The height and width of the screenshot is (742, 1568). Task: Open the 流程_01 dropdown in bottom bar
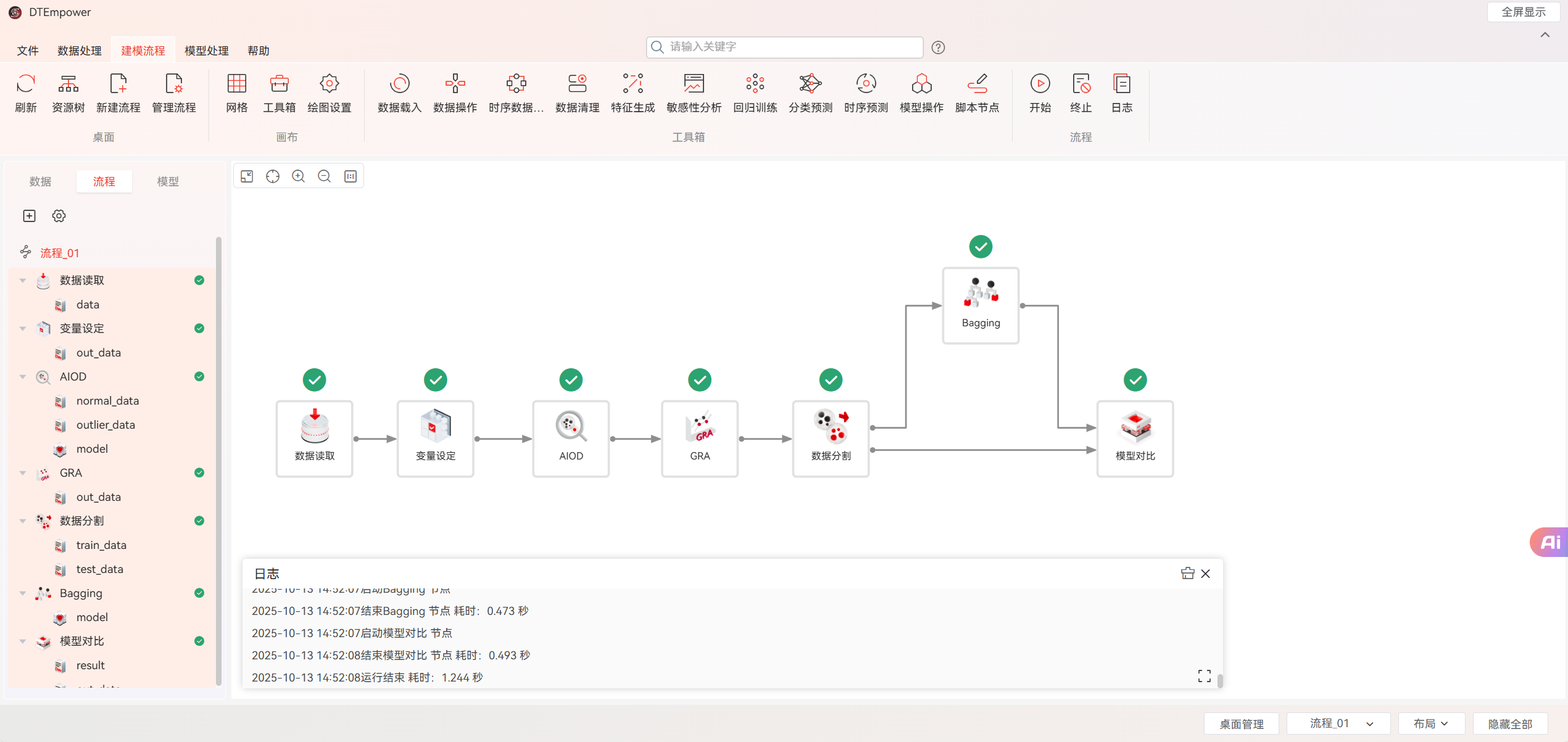(x=1339, y=723)
